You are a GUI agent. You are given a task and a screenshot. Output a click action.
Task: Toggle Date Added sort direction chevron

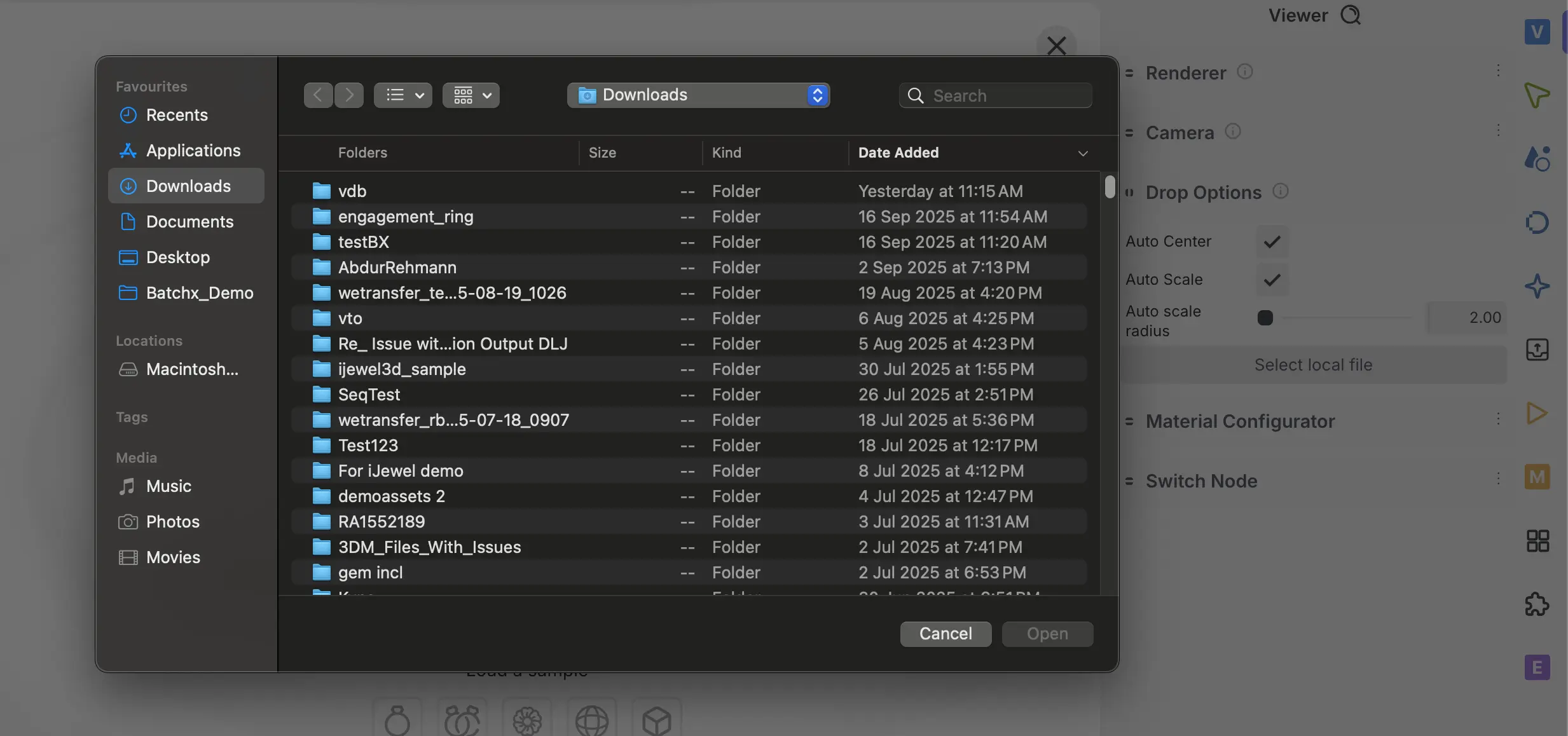[1083, 153]
